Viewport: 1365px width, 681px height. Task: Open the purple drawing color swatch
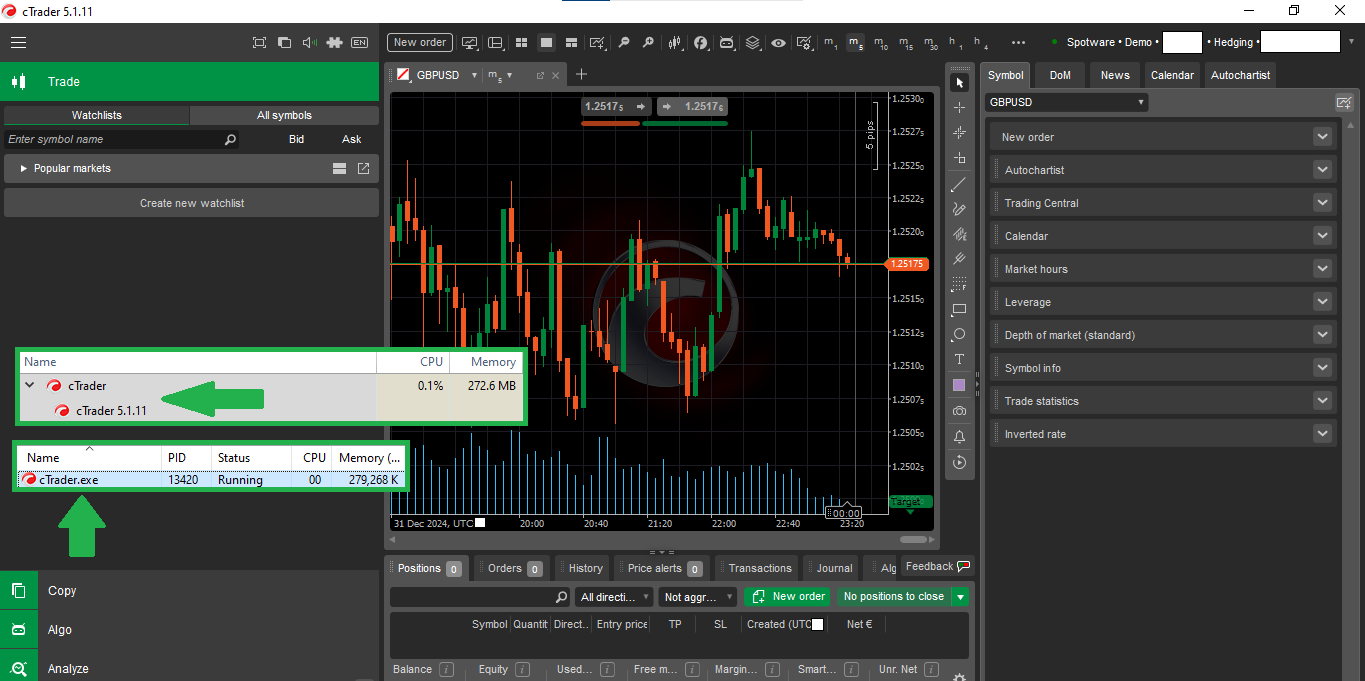(960, 385)
